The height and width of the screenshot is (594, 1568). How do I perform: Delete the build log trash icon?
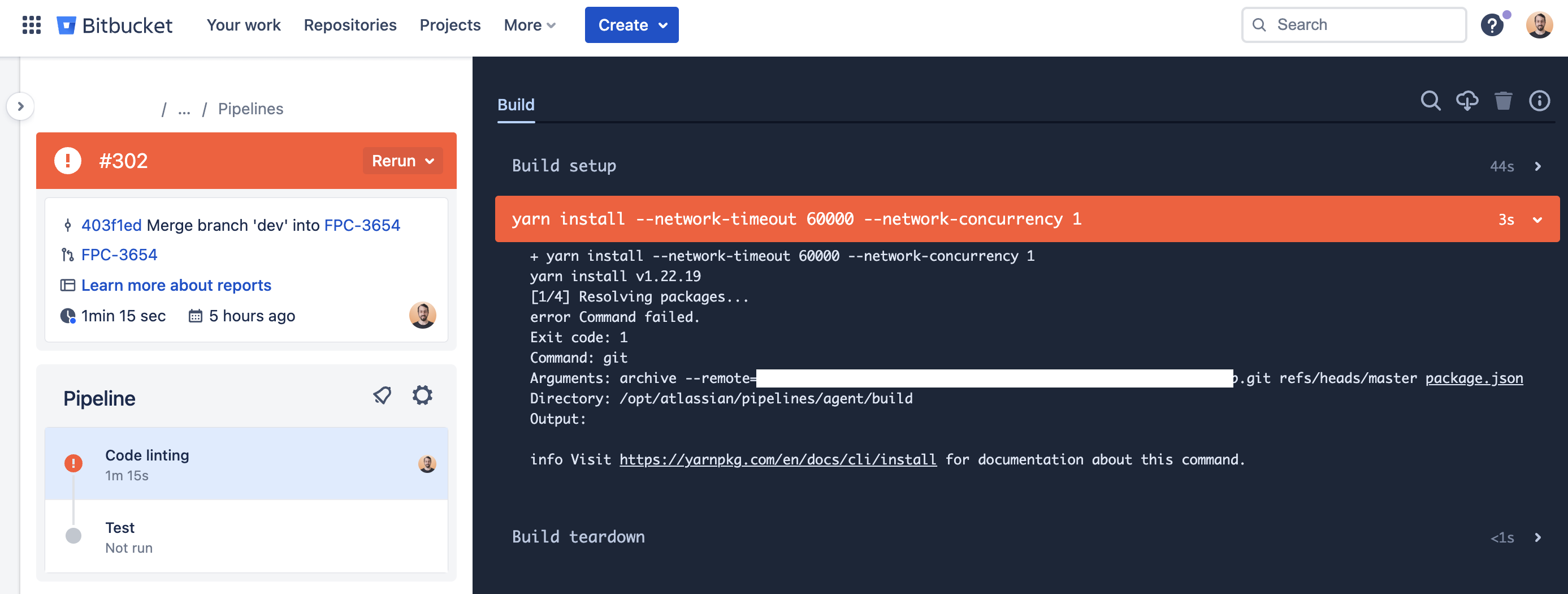point(1504,101)
